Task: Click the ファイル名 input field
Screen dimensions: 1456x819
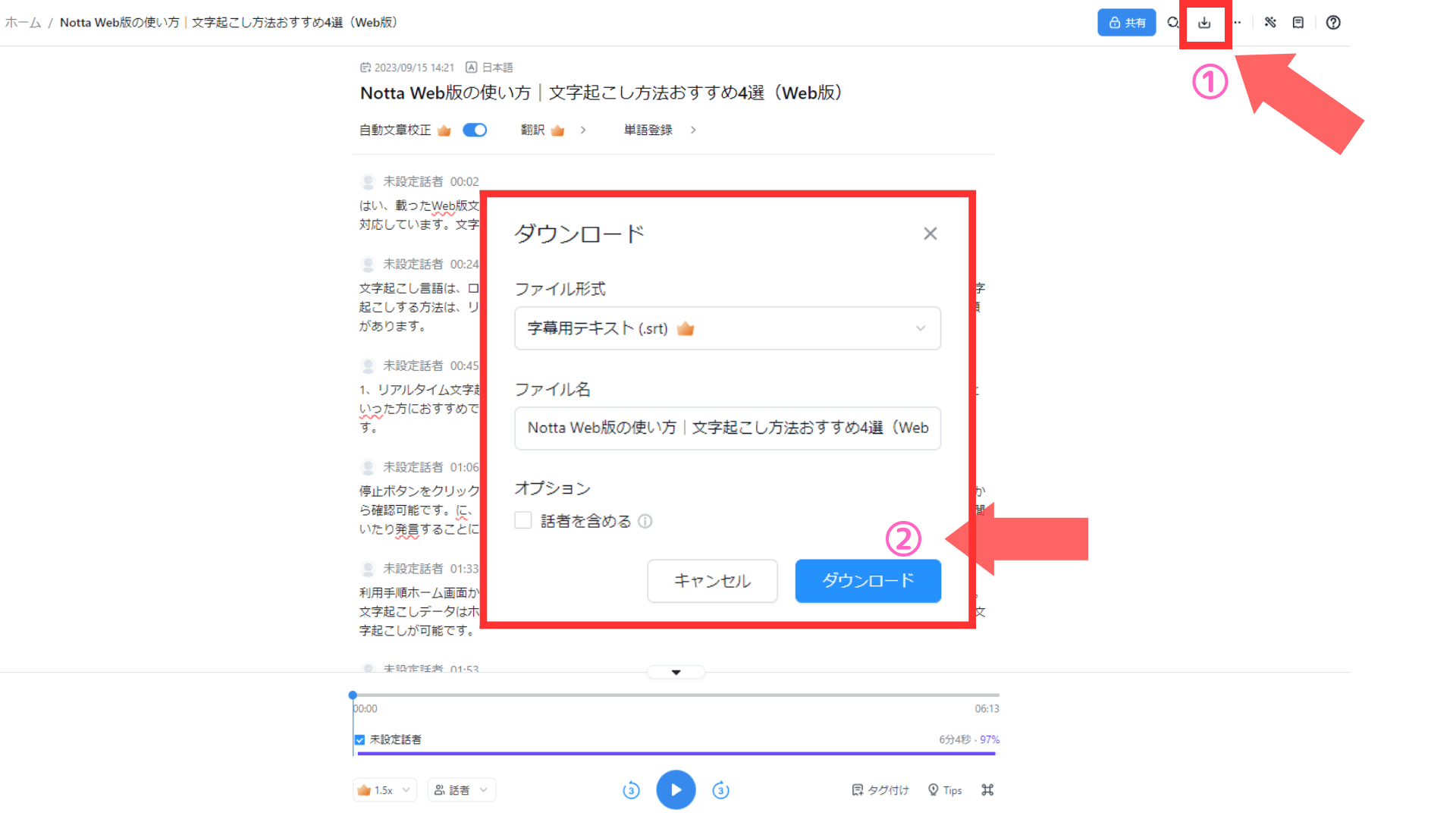Action: [728, 428]
